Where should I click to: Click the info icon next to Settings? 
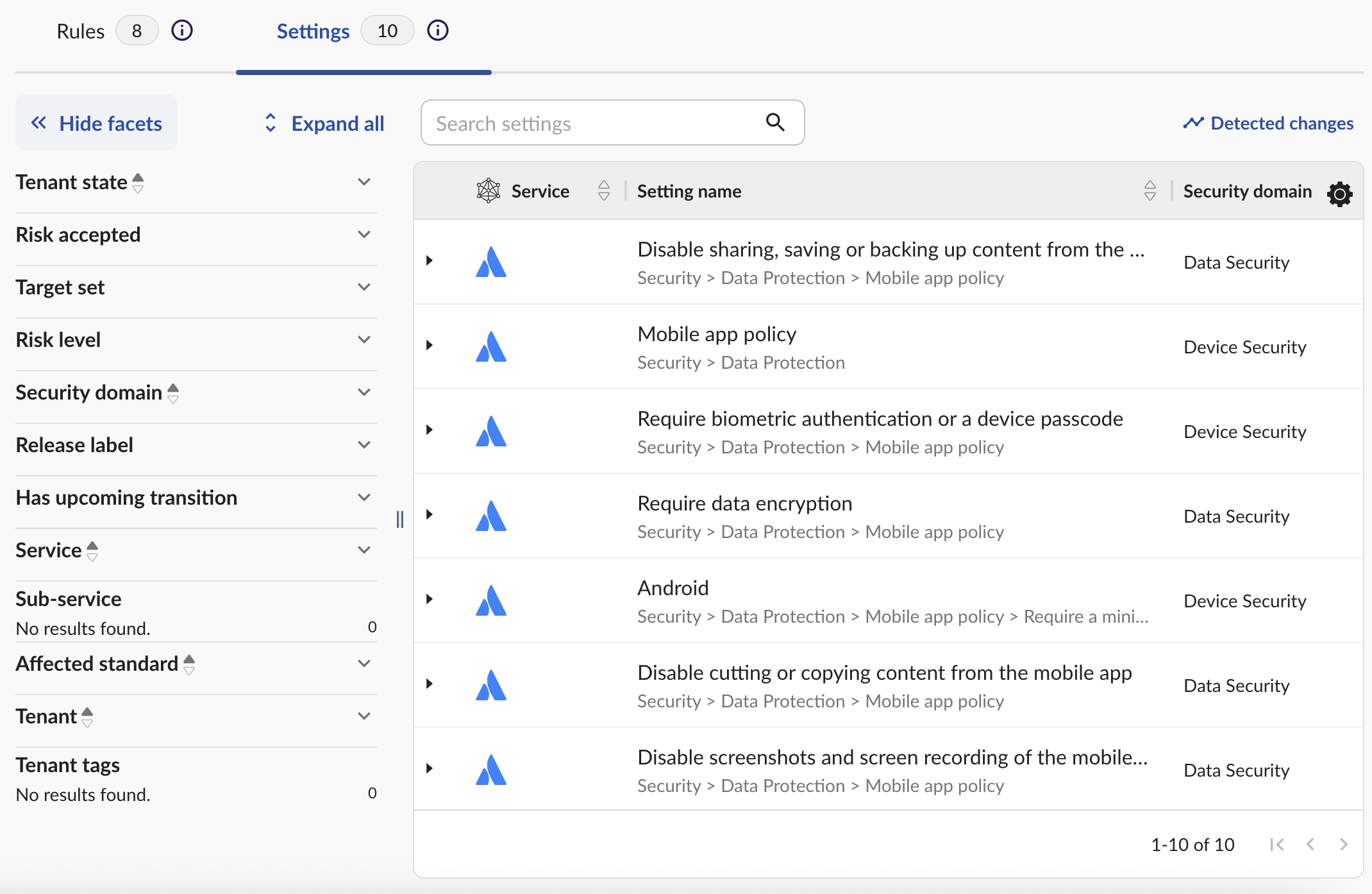click(438, 30)
